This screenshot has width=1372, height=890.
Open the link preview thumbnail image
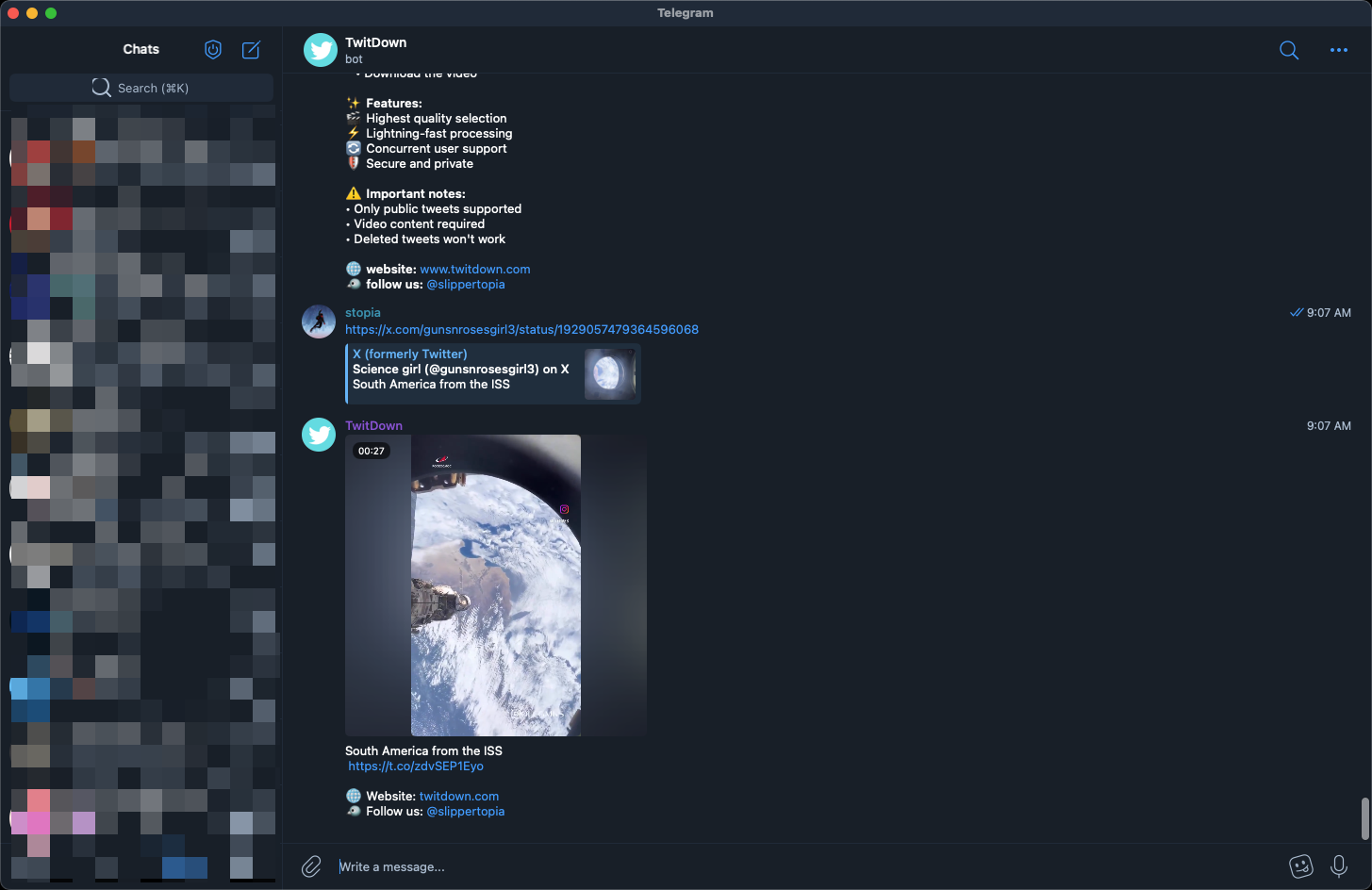coord(610,374)
